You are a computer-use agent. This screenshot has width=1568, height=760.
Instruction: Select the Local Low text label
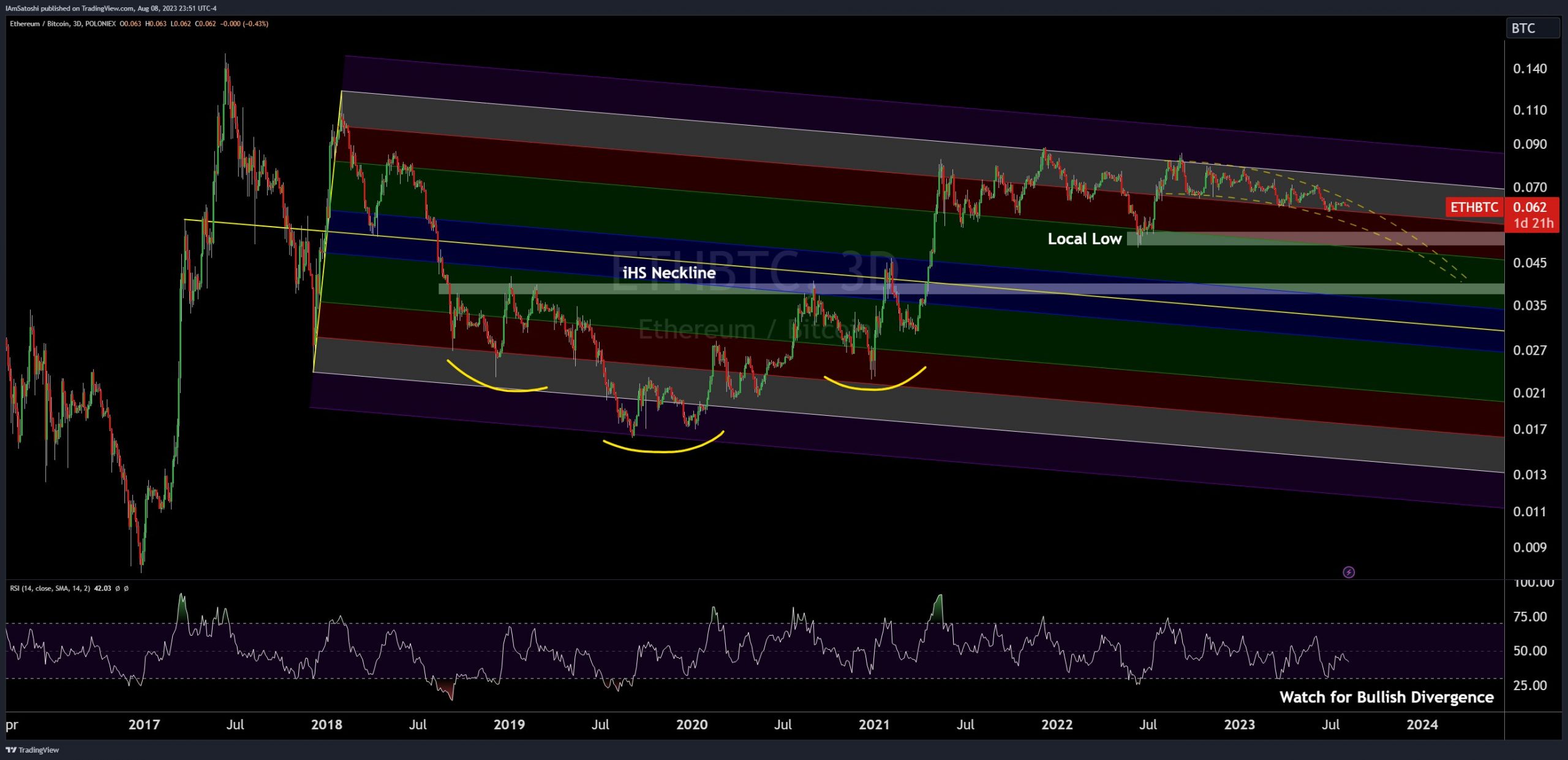point(1084,239)
